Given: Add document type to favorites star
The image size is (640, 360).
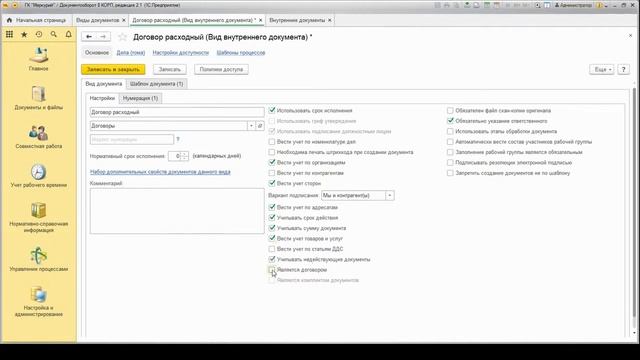Looking at the screenshot, I should pyautogui.click(x=122, y=37).
